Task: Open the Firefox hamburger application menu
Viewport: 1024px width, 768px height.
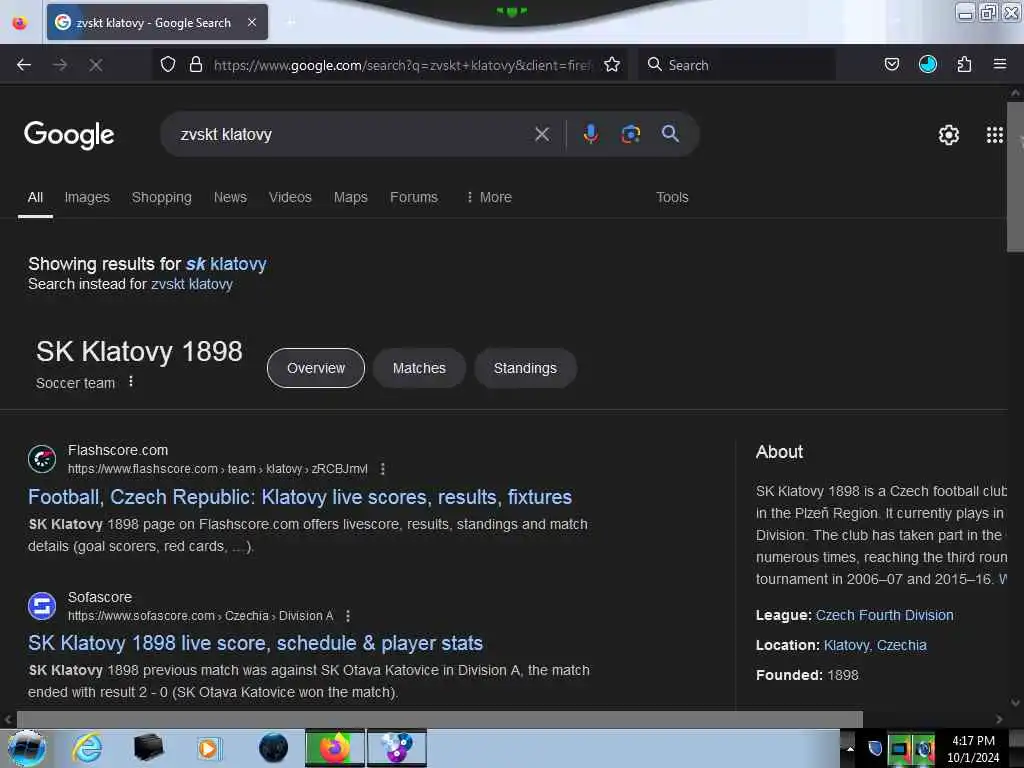Action: 1000,64
